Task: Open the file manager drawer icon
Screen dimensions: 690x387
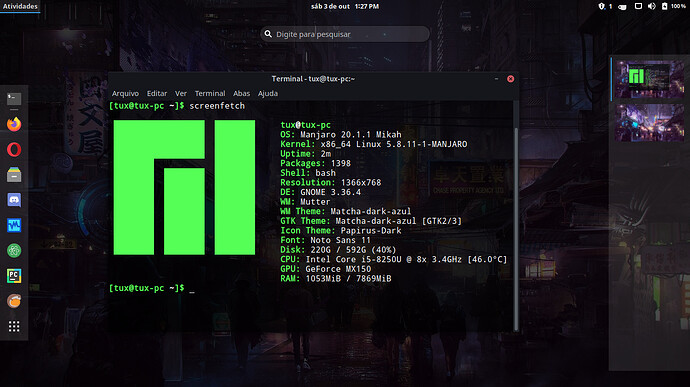Action: 14,175
